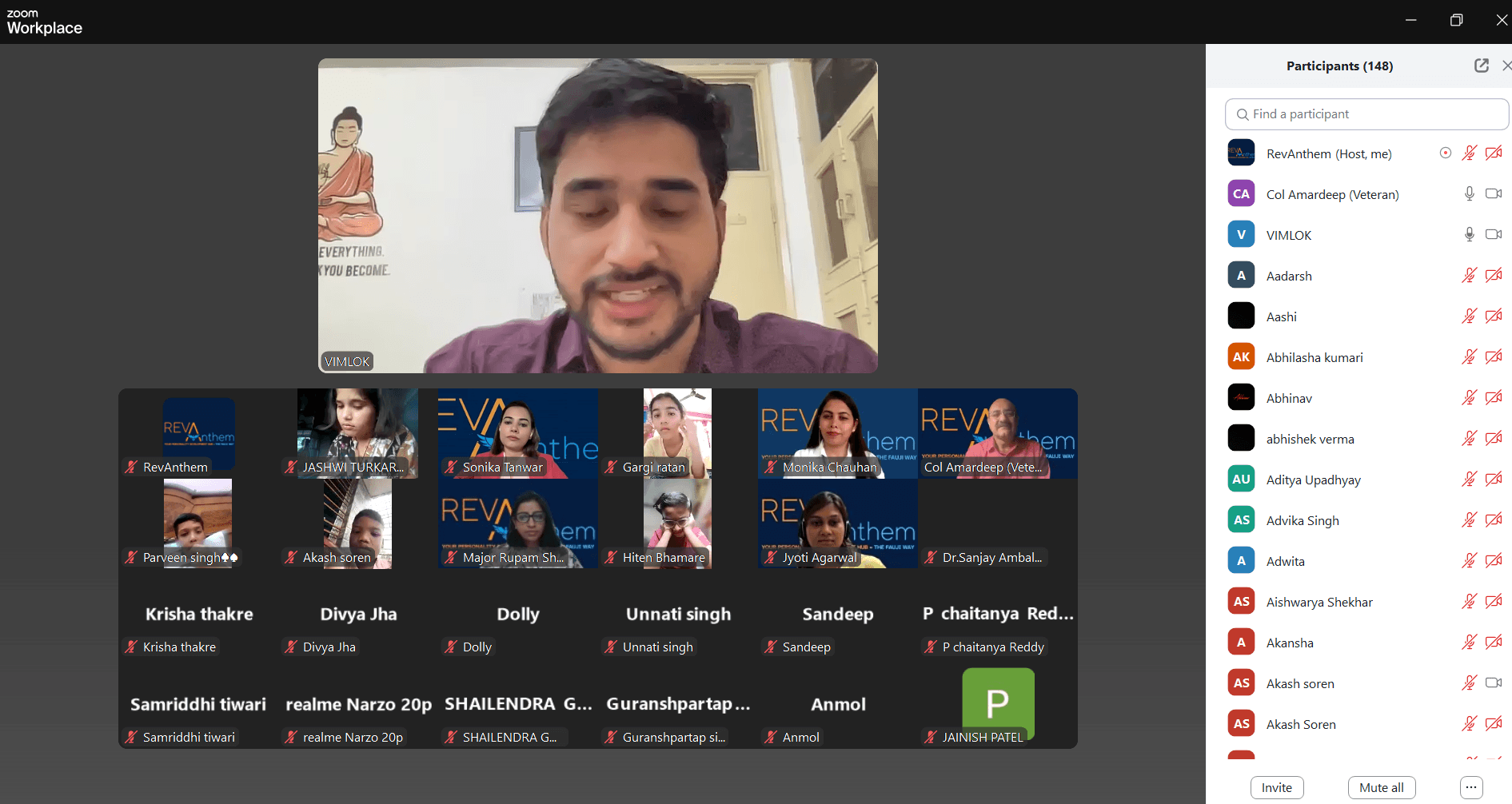Select Aishwarya Shekhar in participants list
The width and height of the screenshot is (1512, 804).
1319,602
